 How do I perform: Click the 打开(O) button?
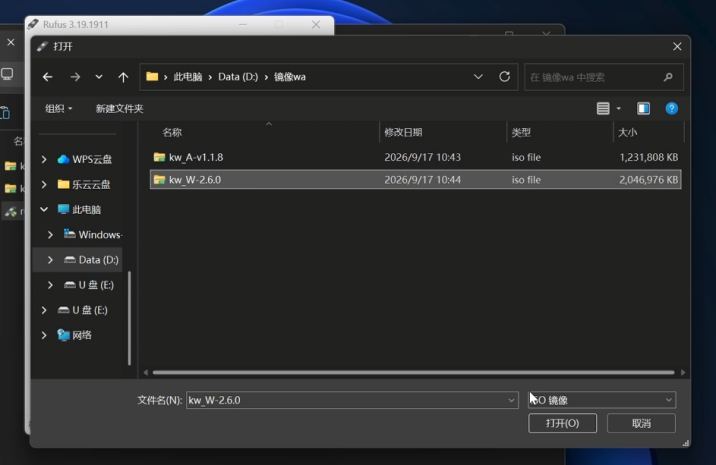562,423
